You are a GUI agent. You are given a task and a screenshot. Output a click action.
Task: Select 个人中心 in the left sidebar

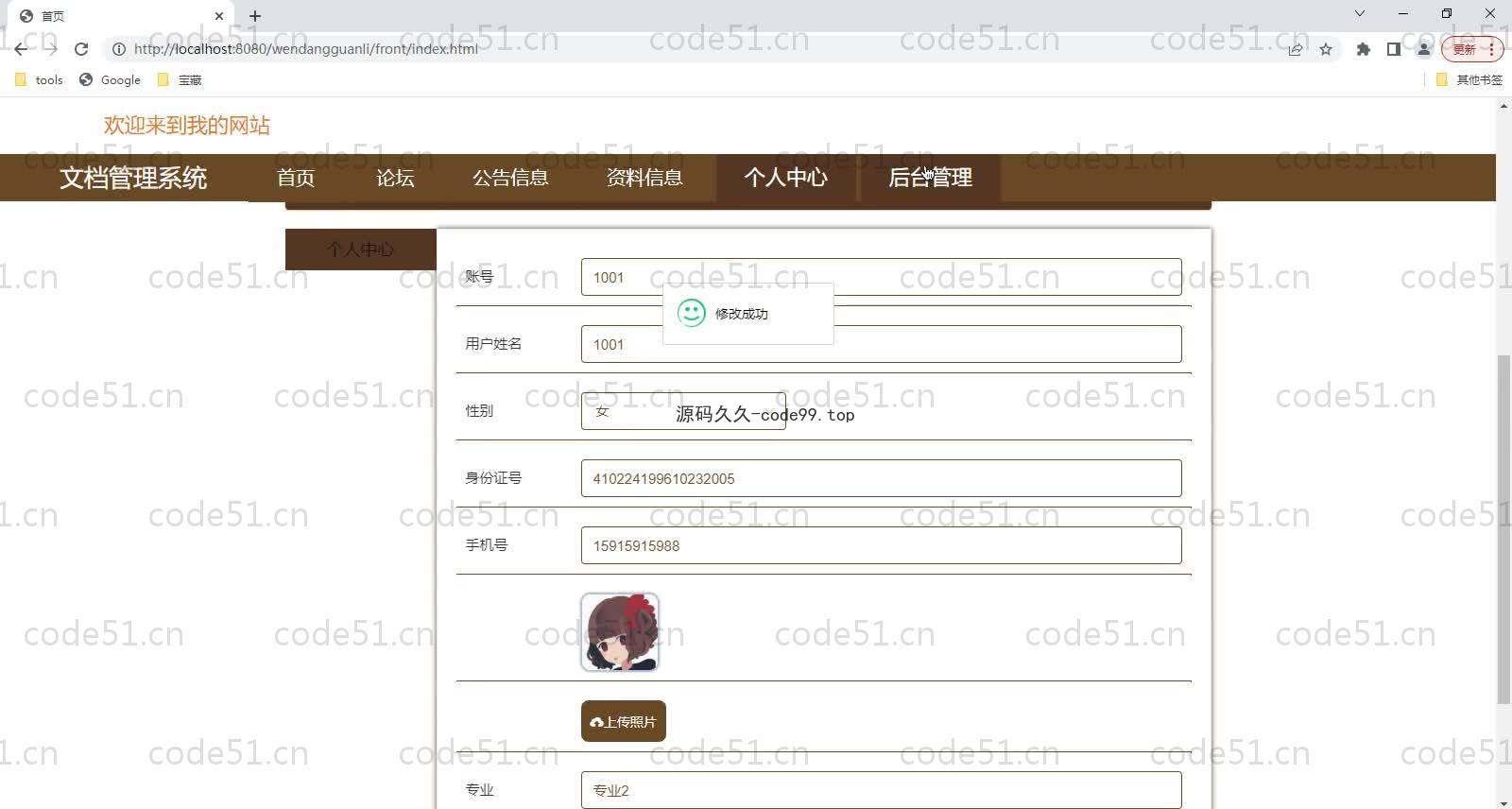(360, 250)
